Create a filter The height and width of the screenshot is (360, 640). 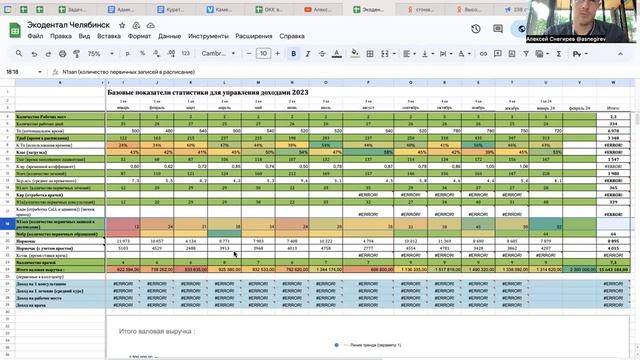click(x=526, y=53)
